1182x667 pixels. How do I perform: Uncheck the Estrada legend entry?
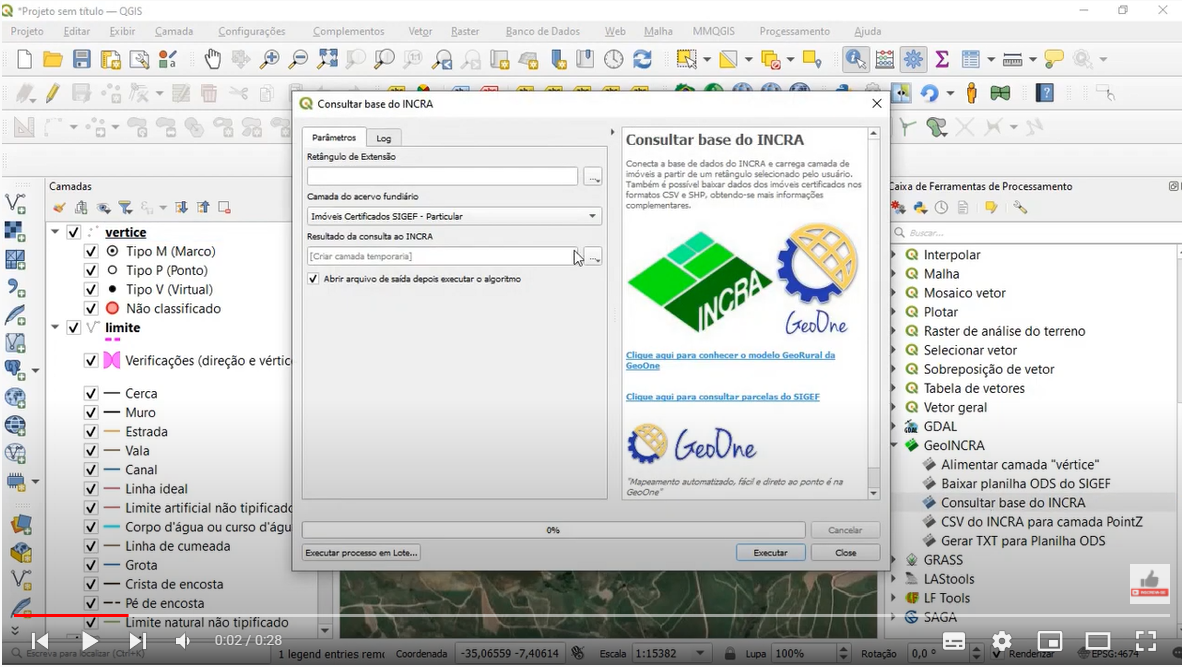(x=91, y=432)
